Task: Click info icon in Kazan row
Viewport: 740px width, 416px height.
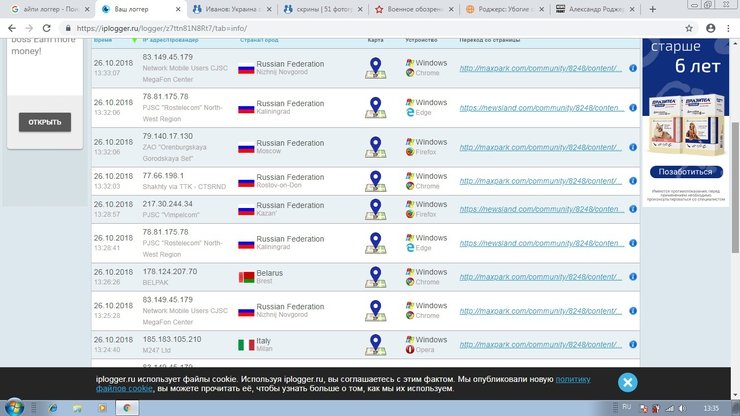Action: 632,210
